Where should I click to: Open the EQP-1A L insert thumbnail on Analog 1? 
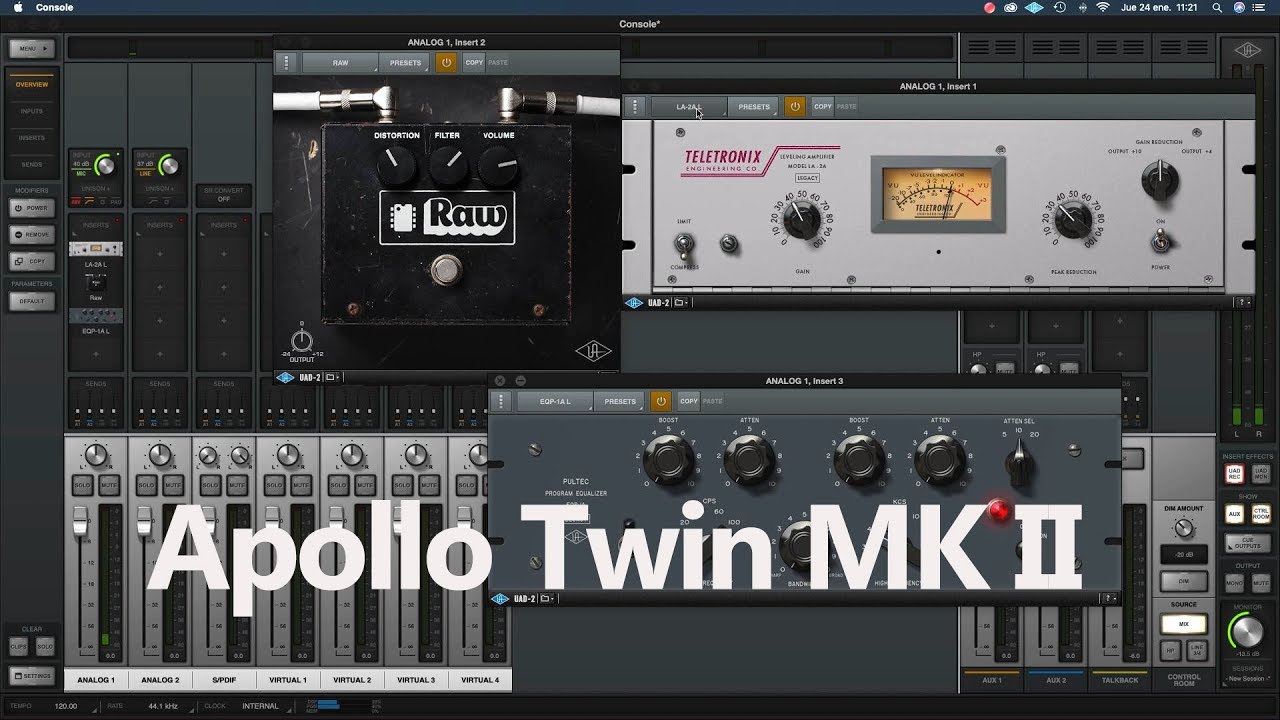[96, 318]
